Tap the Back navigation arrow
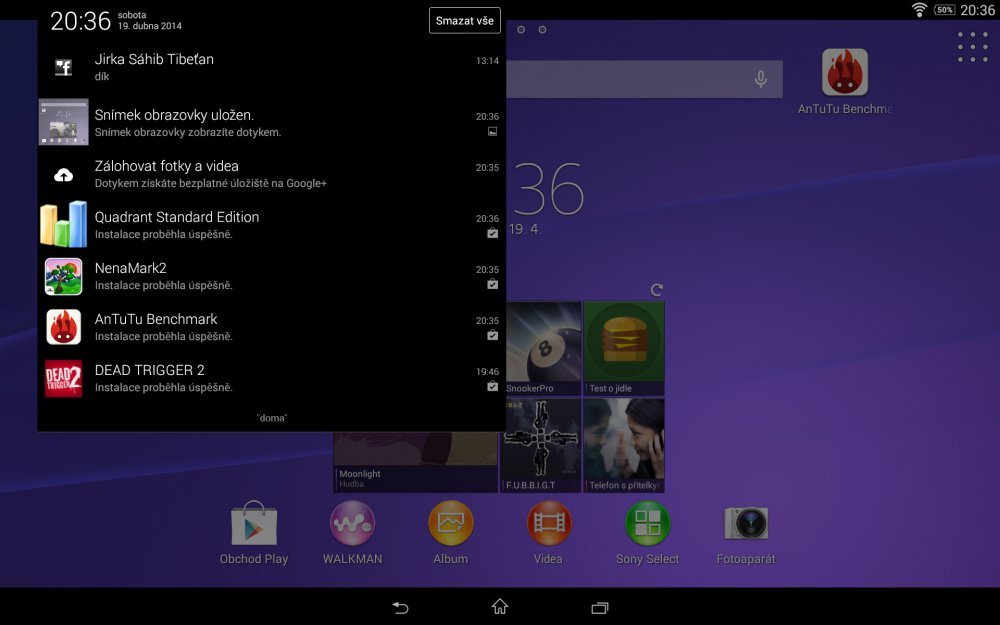1000x625 pixels. coord(399,607)
